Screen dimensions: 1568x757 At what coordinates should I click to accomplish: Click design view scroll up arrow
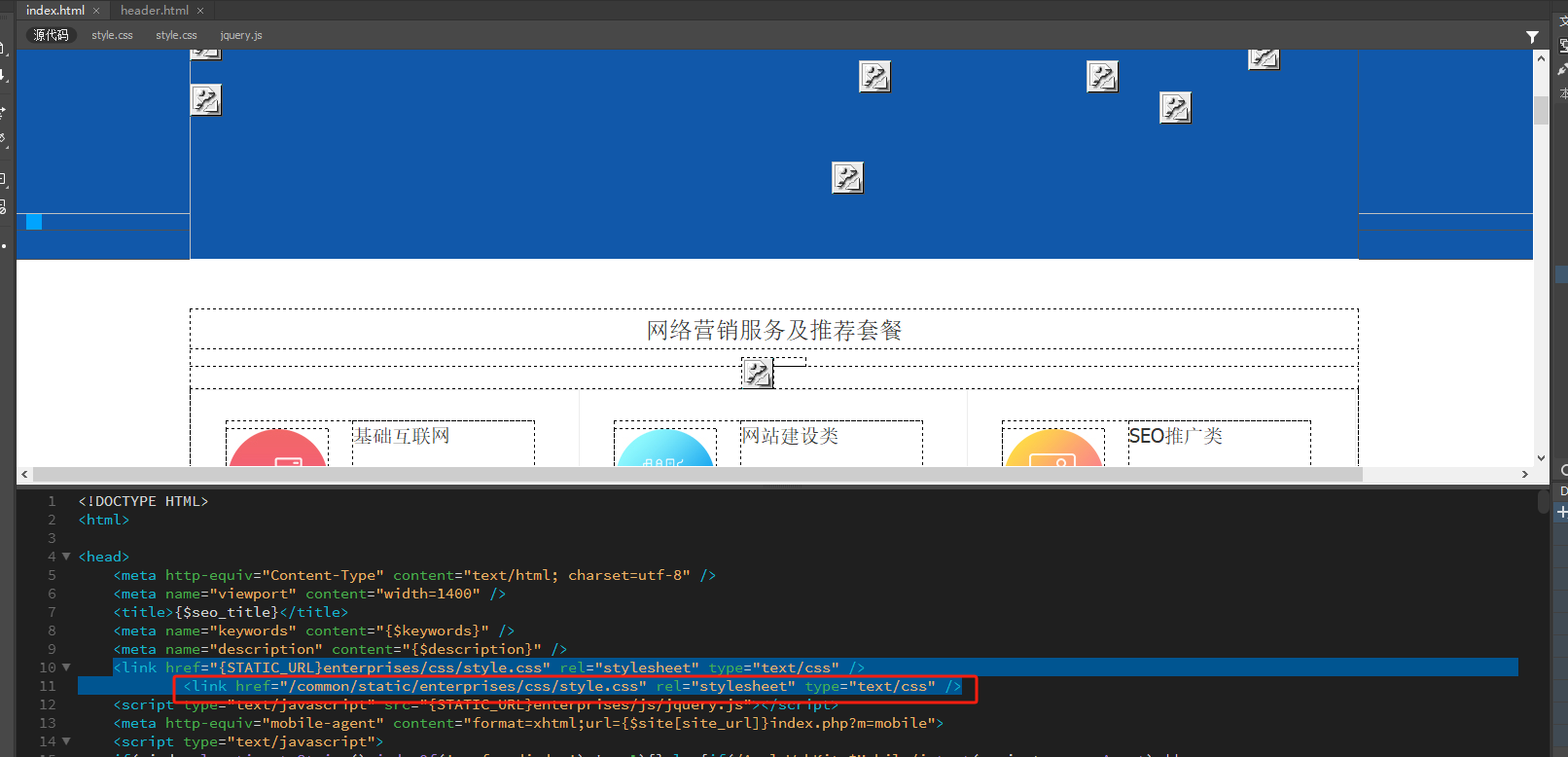click(x=1541, y=58)
